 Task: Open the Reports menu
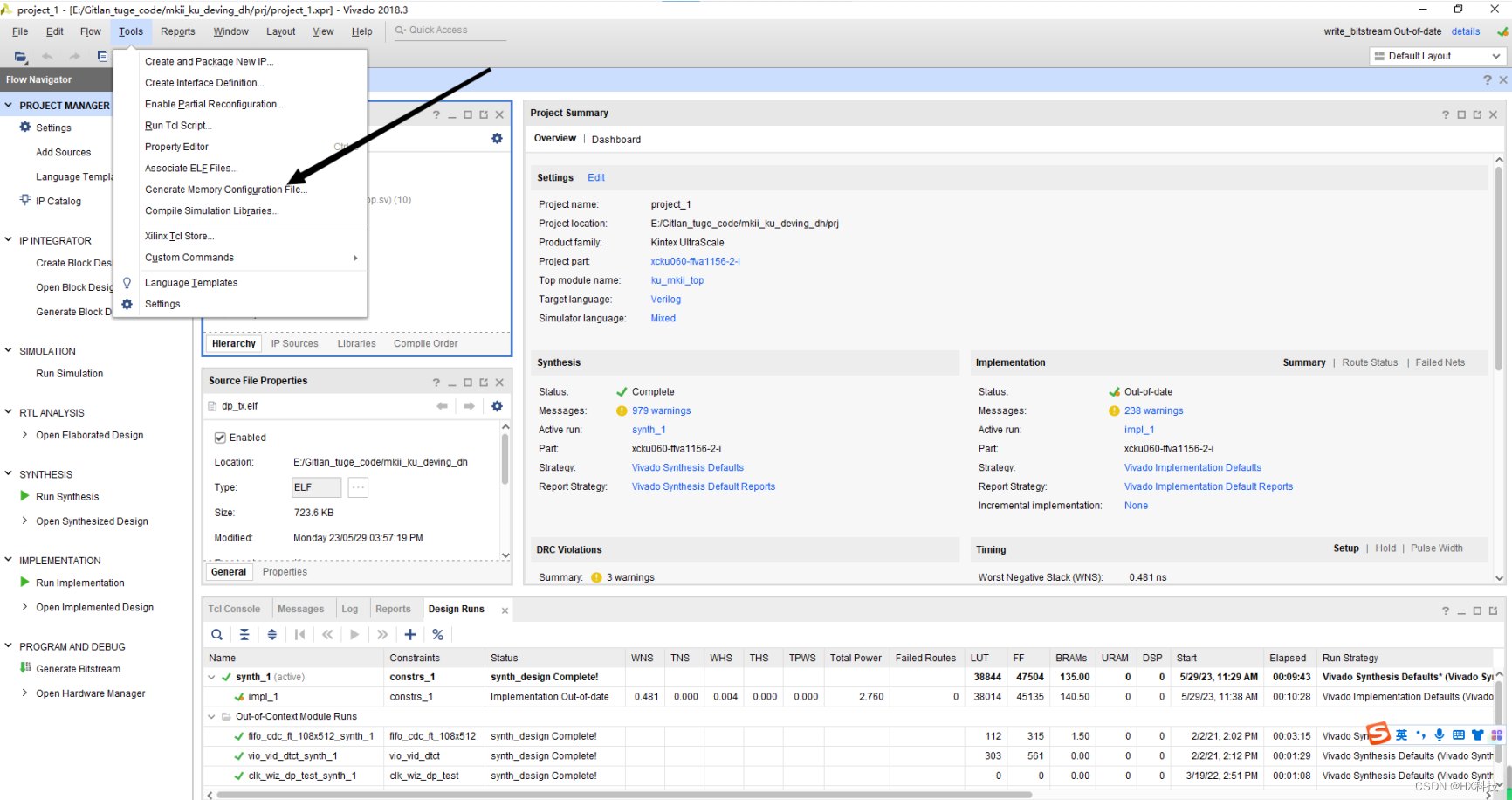tap(178, 31)
